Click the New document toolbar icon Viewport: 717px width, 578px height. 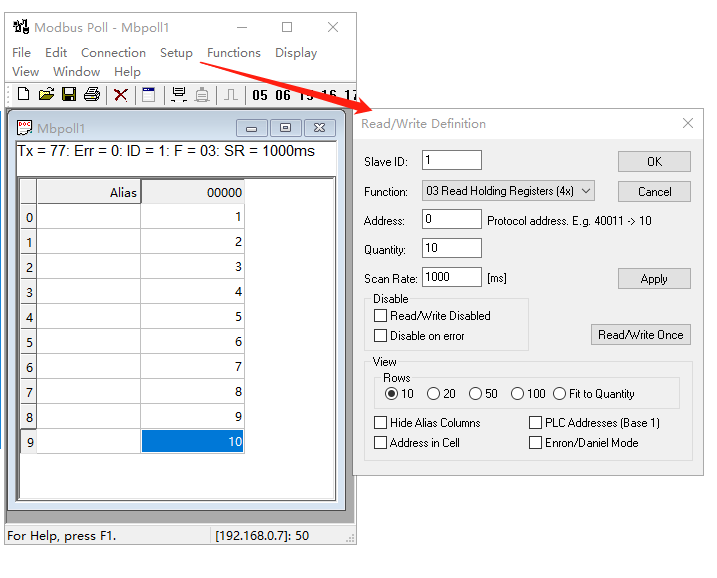[x=23, y=94]
